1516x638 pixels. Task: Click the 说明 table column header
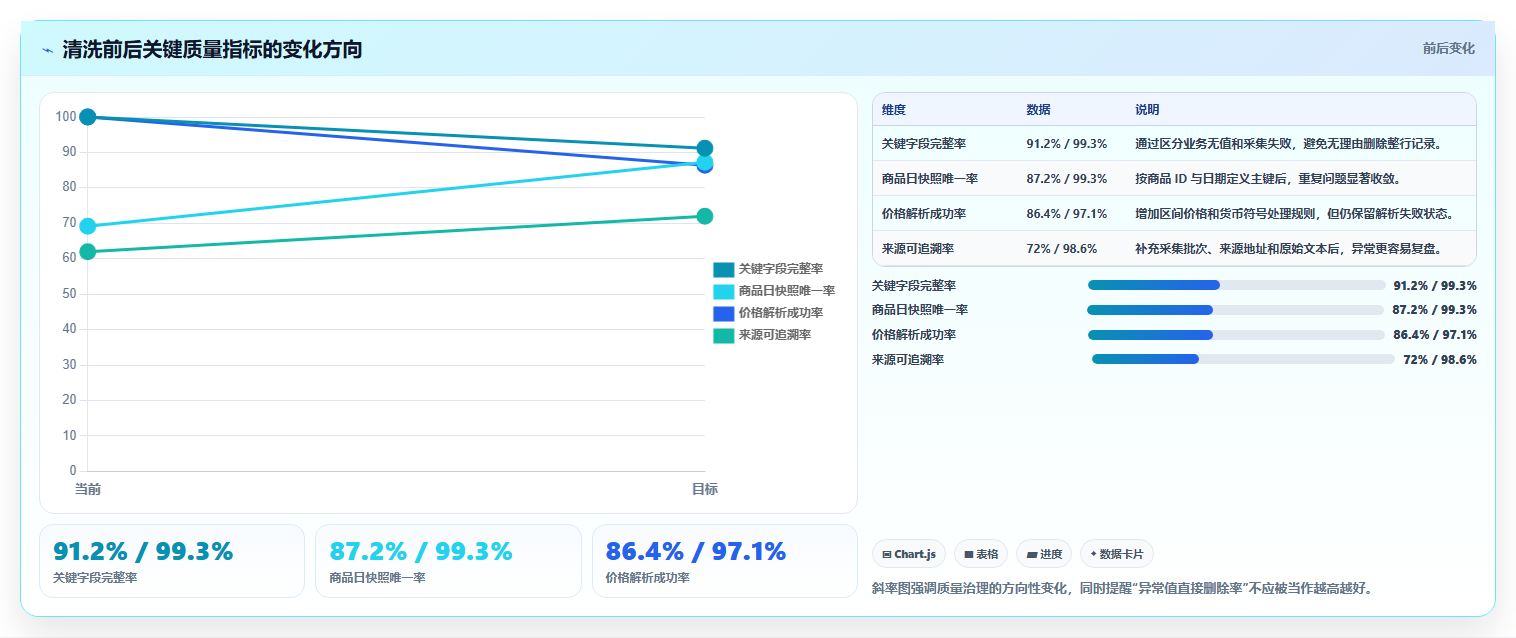pos(1301,110)
